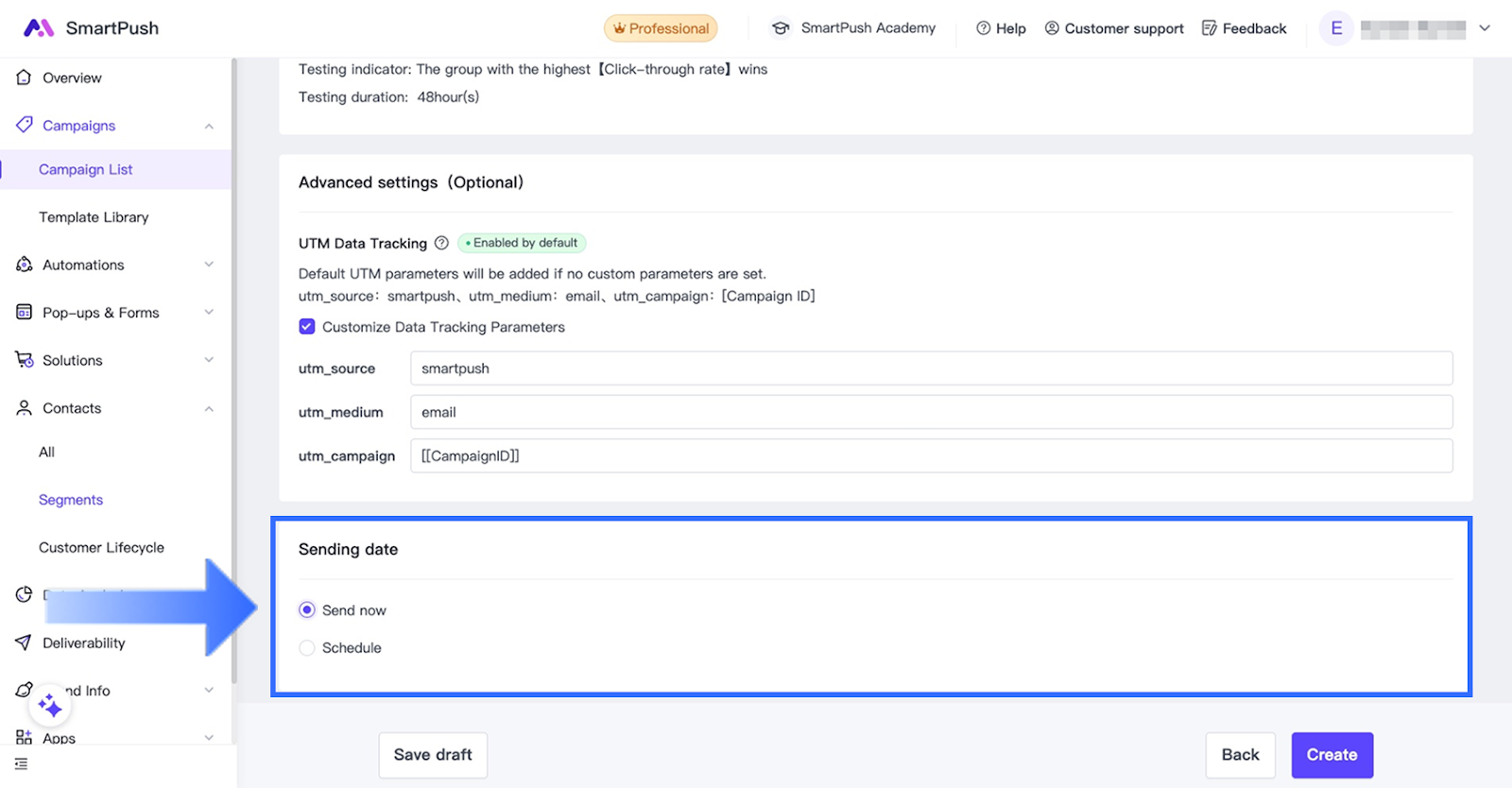The height and width of the screenshot is (788, 1512).
Task: Select the Send now radio option
Action: [x=307, y=610]
